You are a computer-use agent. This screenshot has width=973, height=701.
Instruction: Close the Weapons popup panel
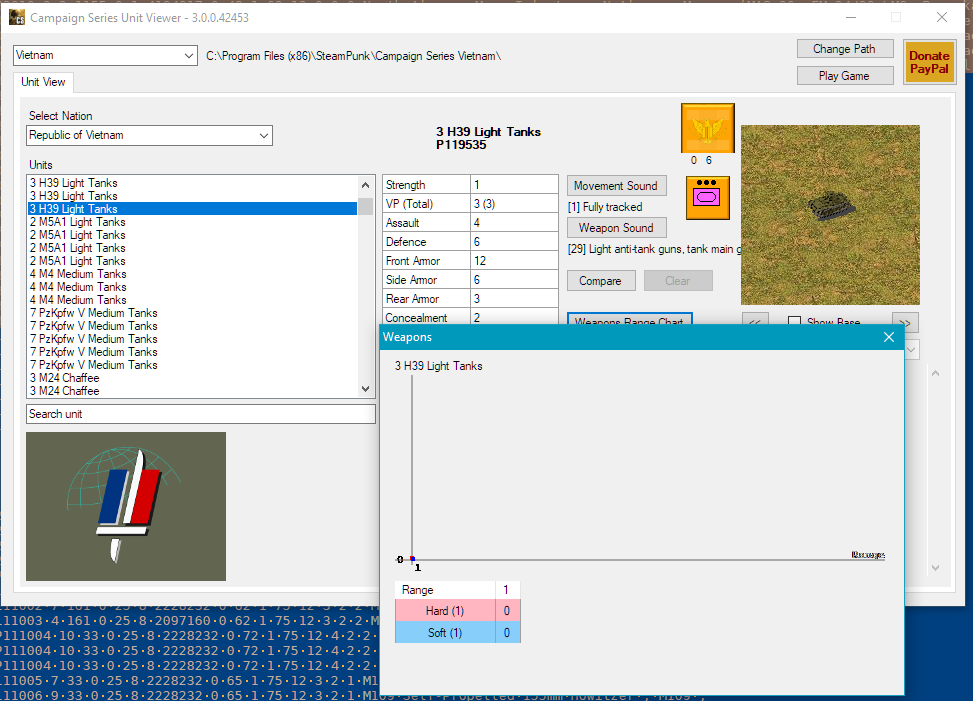coord(889,337)
